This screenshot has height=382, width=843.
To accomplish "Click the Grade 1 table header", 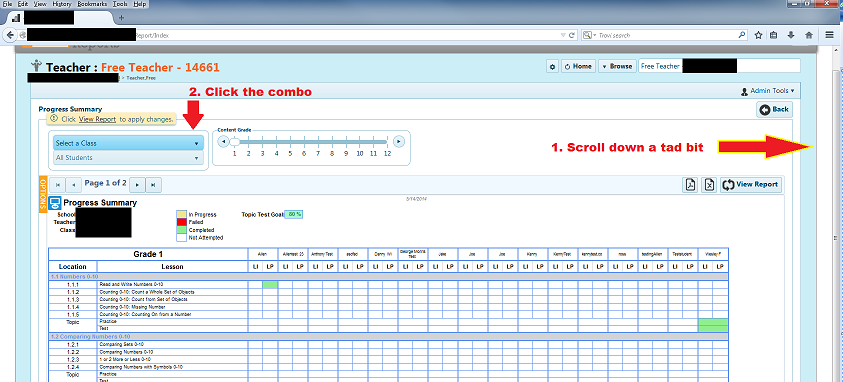I will pos(148,254).
